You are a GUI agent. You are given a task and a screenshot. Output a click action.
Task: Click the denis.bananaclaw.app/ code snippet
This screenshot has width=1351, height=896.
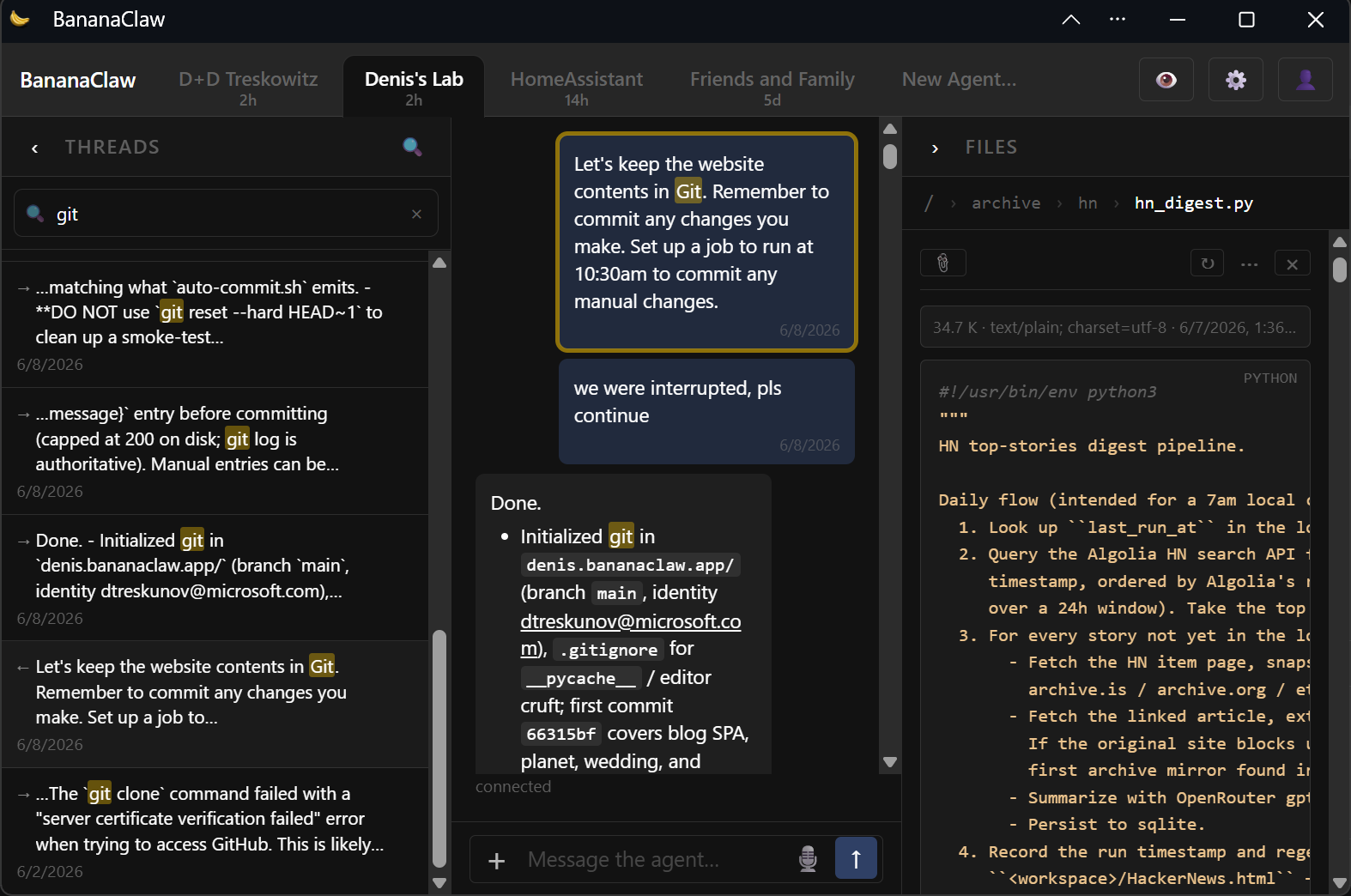tap(630, 565)
